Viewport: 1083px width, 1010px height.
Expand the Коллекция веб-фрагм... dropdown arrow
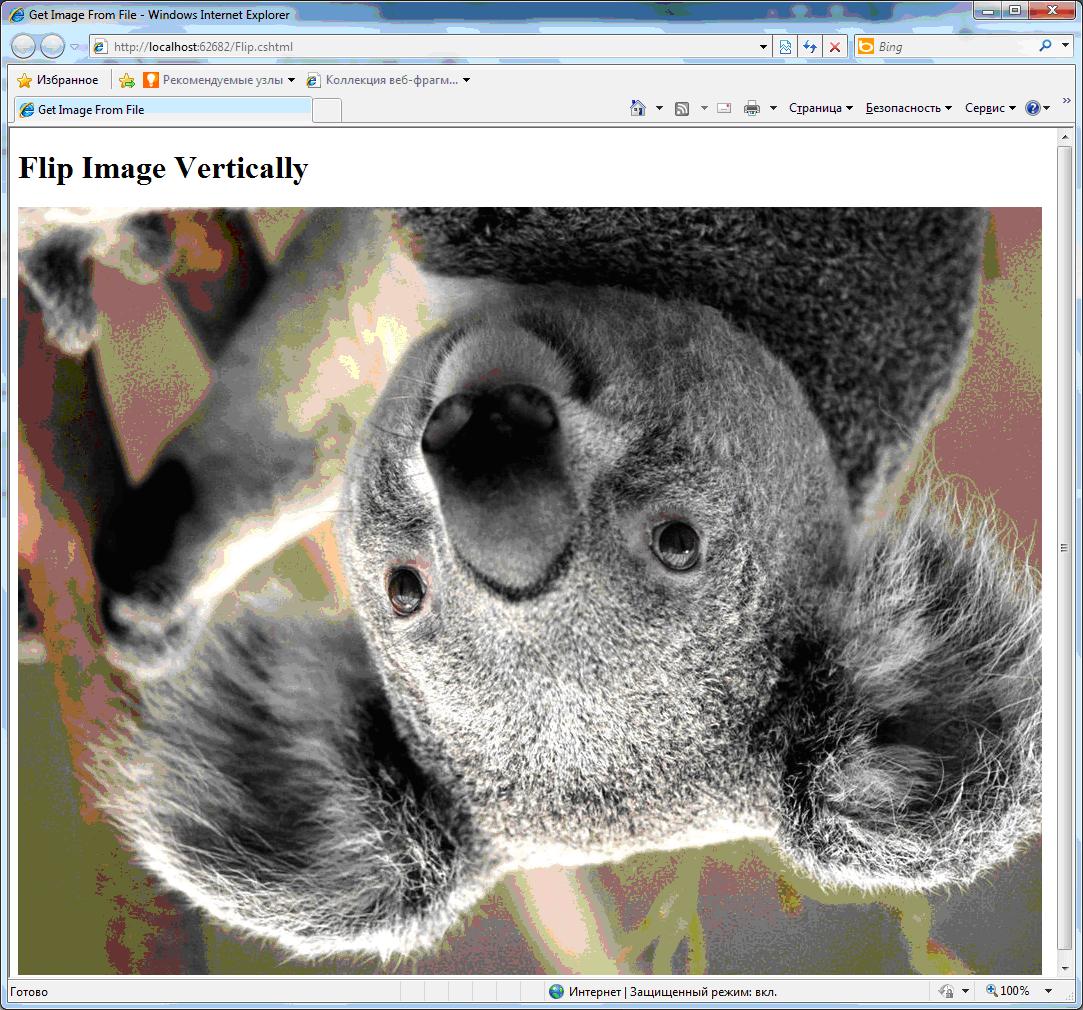click(467, 81)
